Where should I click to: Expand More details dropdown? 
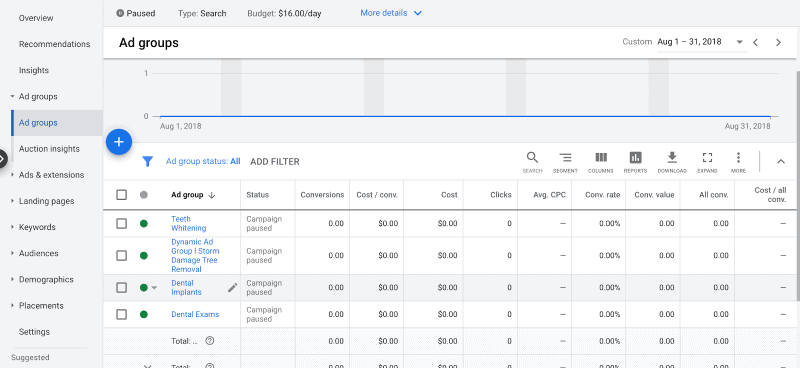pyautogui.click(x=391, y=13)
